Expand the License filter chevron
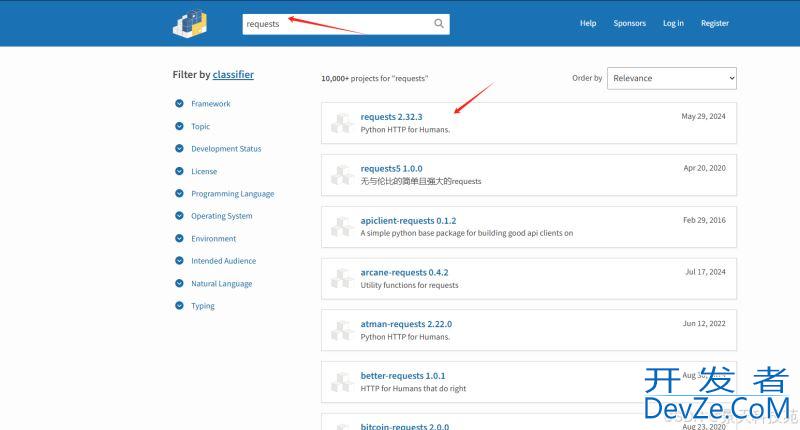Screen dimensions: 800x430 tap(179, 171)
